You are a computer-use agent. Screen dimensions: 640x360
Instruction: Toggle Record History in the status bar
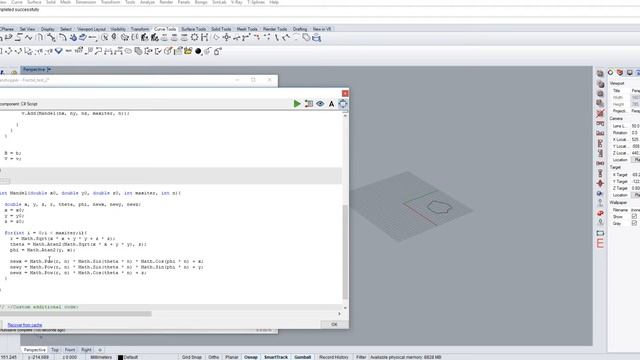[x=333, y=357]
